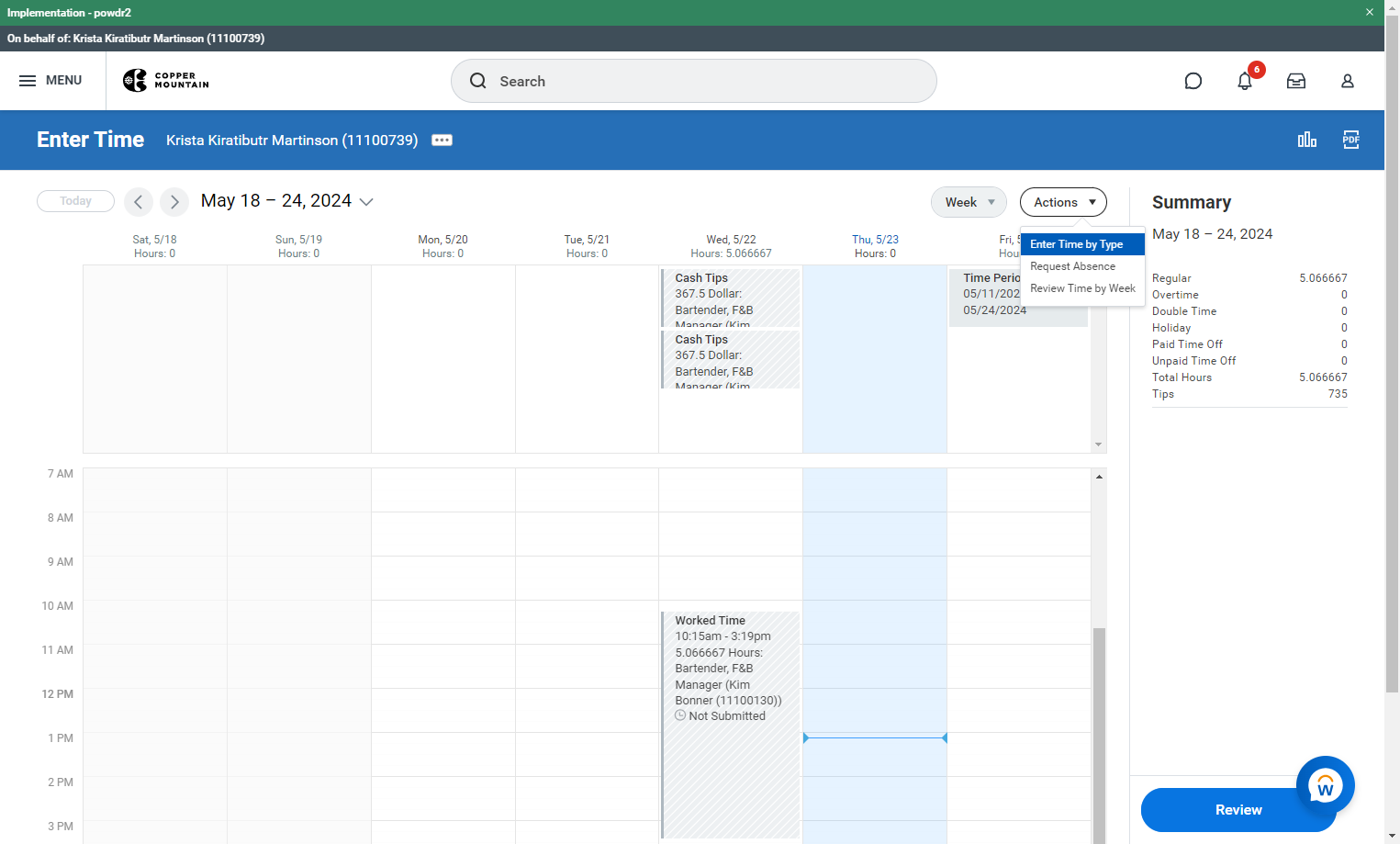Viewport: 1400px width, 844px height.
Task: Click the Copper Mountain logo
Action: (166, 81)
